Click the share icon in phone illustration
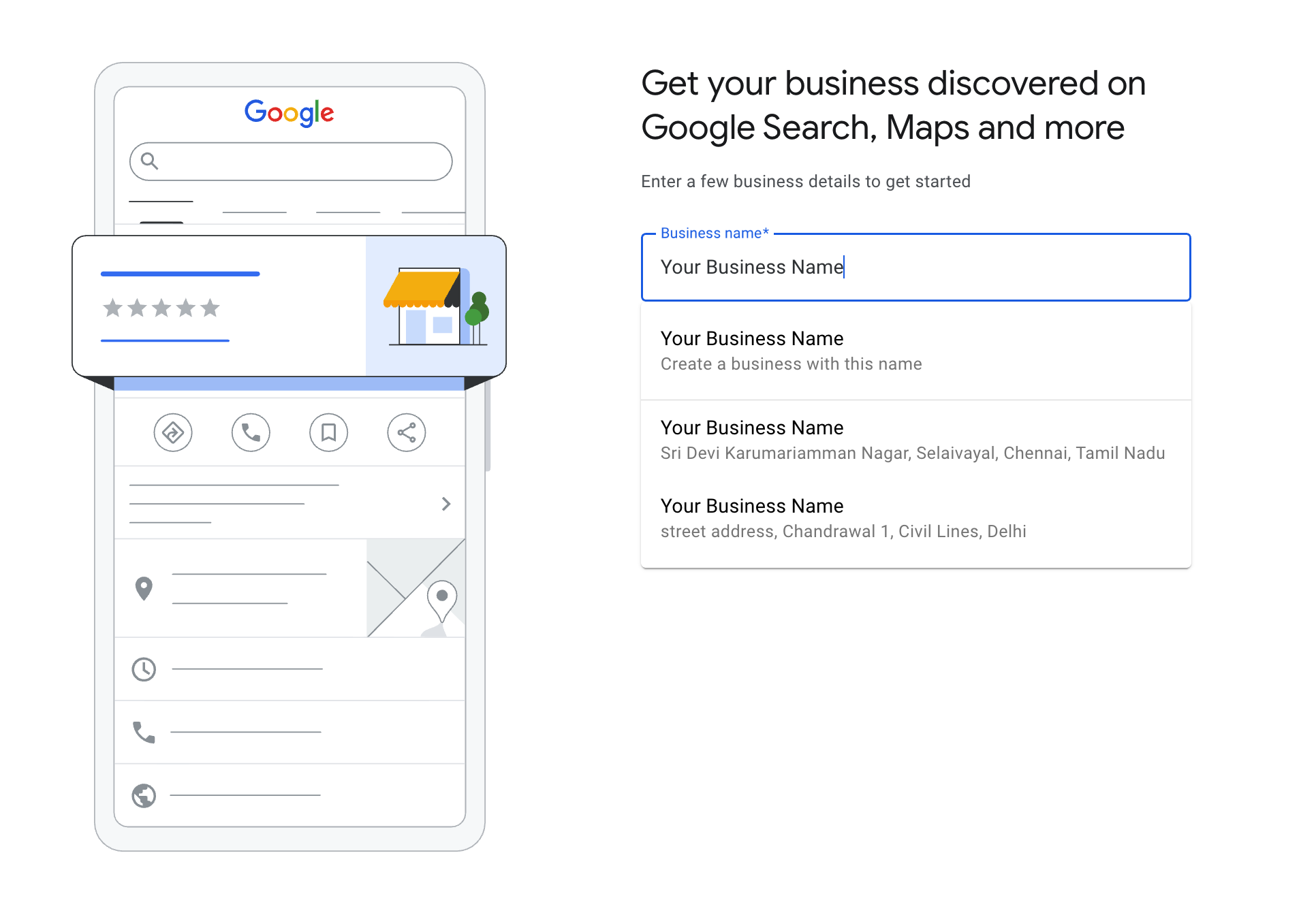 click(x=407, y=432)
